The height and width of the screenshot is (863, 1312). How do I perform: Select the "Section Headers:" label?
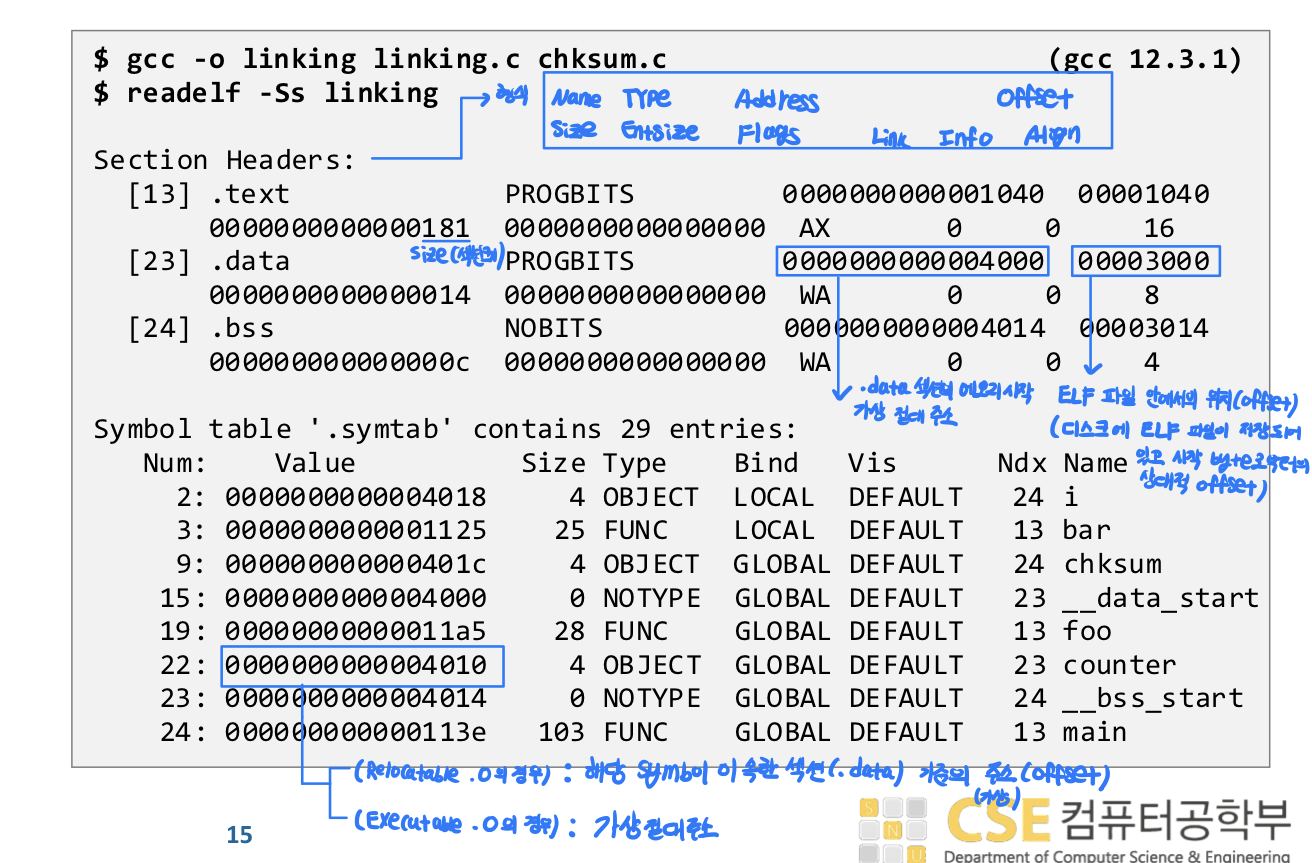(x=225, y=160)
